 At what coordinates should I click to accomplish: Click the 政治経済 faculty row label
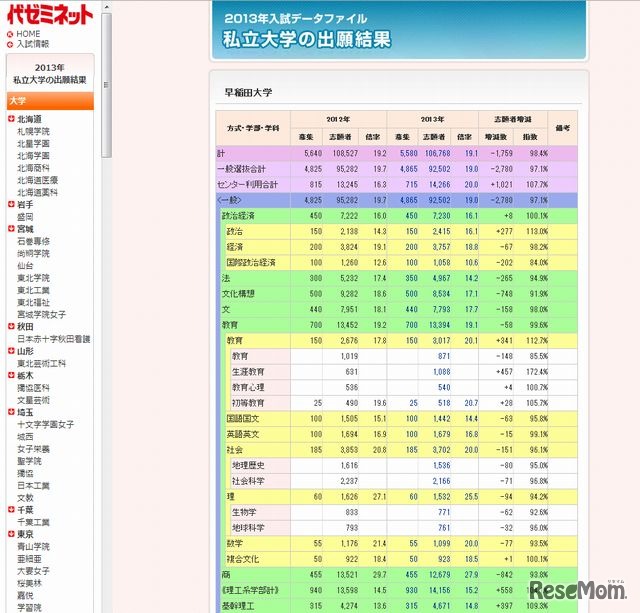coord(238,215)
